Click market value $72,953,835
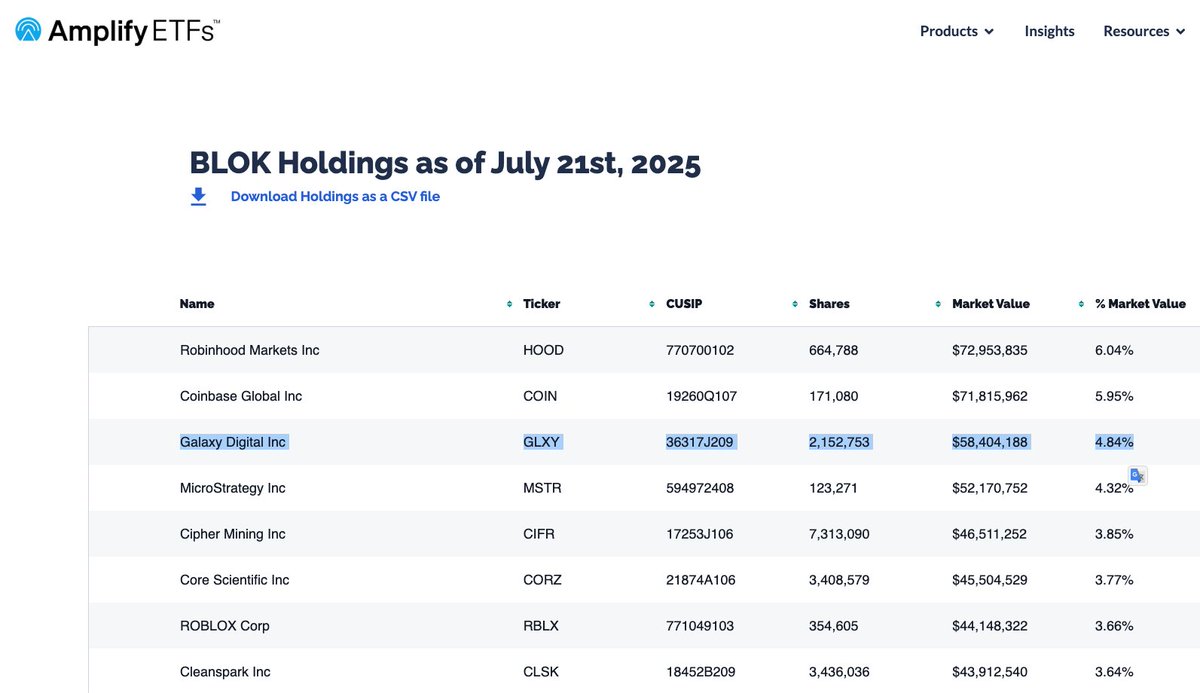The width and height of the screenshot is (1200, 693). coord(990,350)
